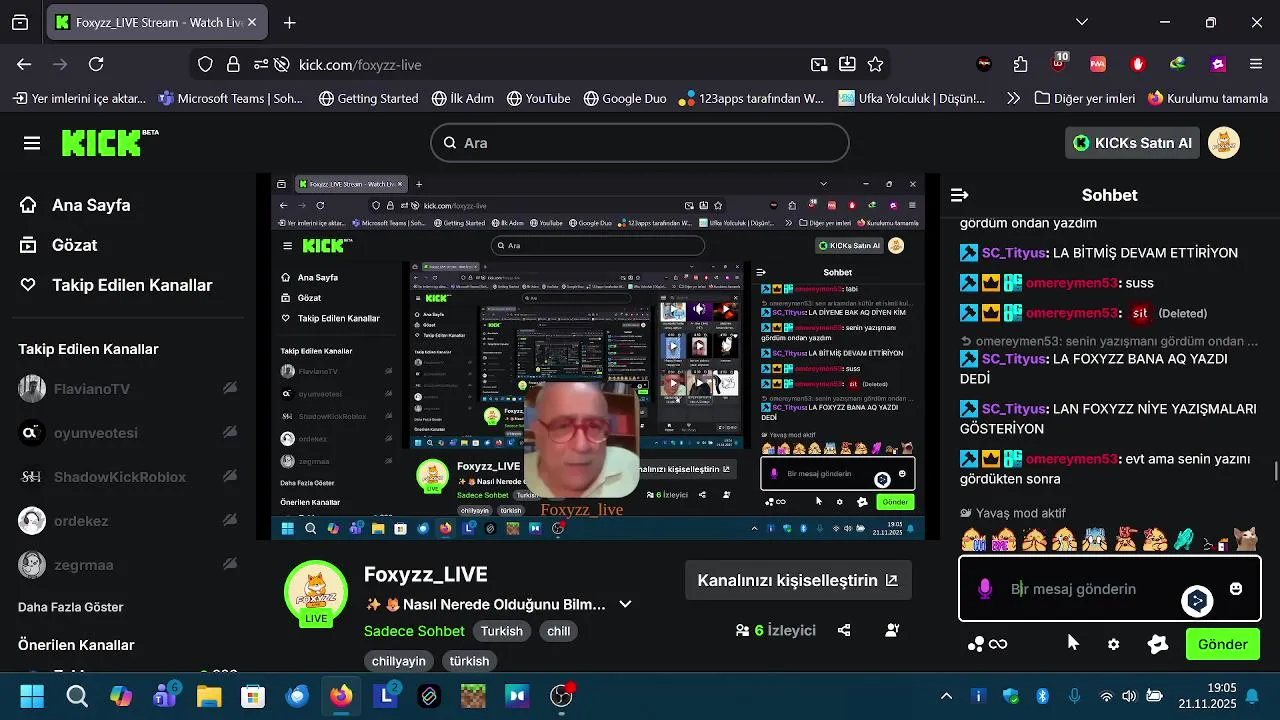List all tabs dropdown arrow
This screenshot has height=720, width=1280.
pyautogui.click(x=1081, y=22)
